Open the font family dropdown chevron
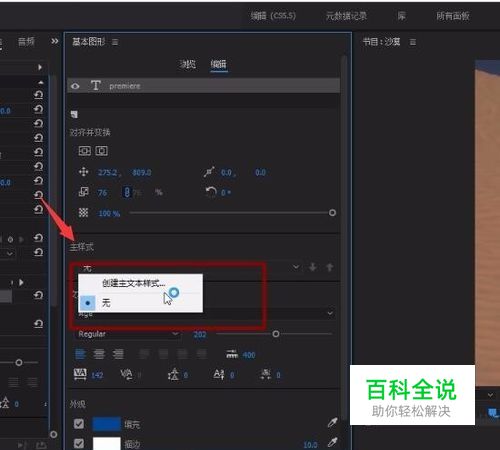 (330, 313)
